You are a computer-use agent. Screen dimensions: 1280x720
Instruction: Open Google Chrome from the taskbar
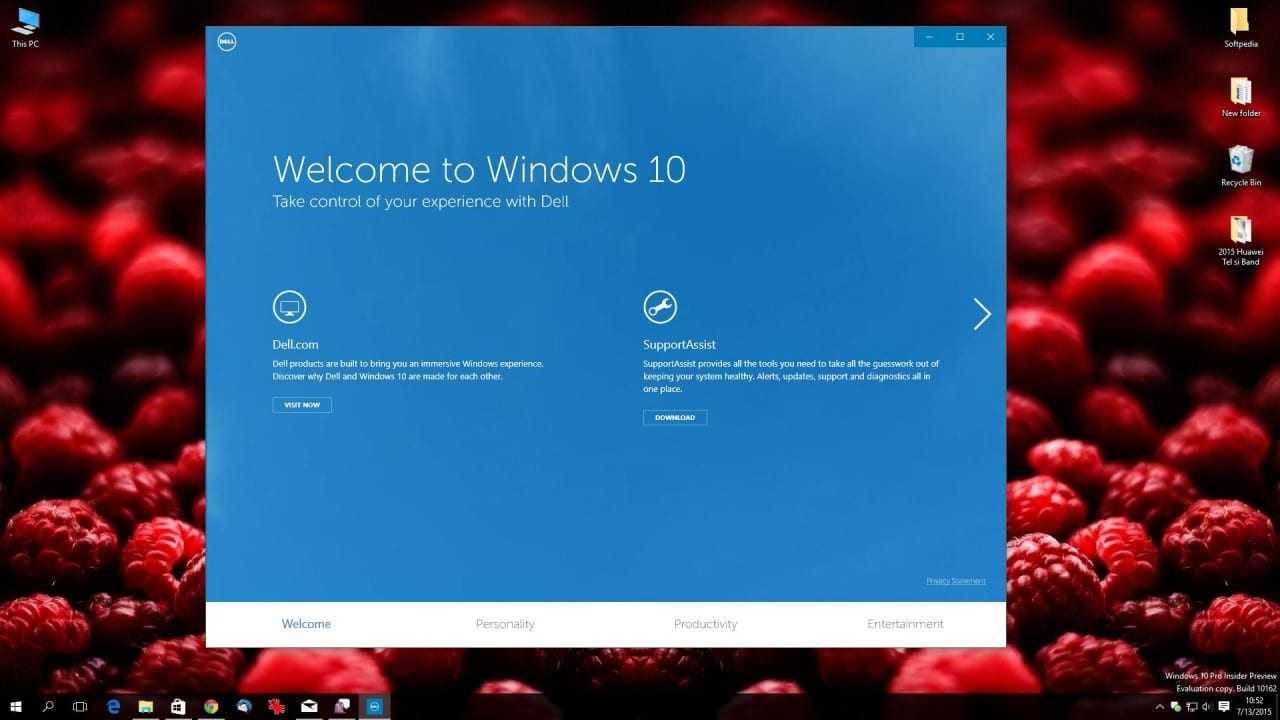coord(211,707)
